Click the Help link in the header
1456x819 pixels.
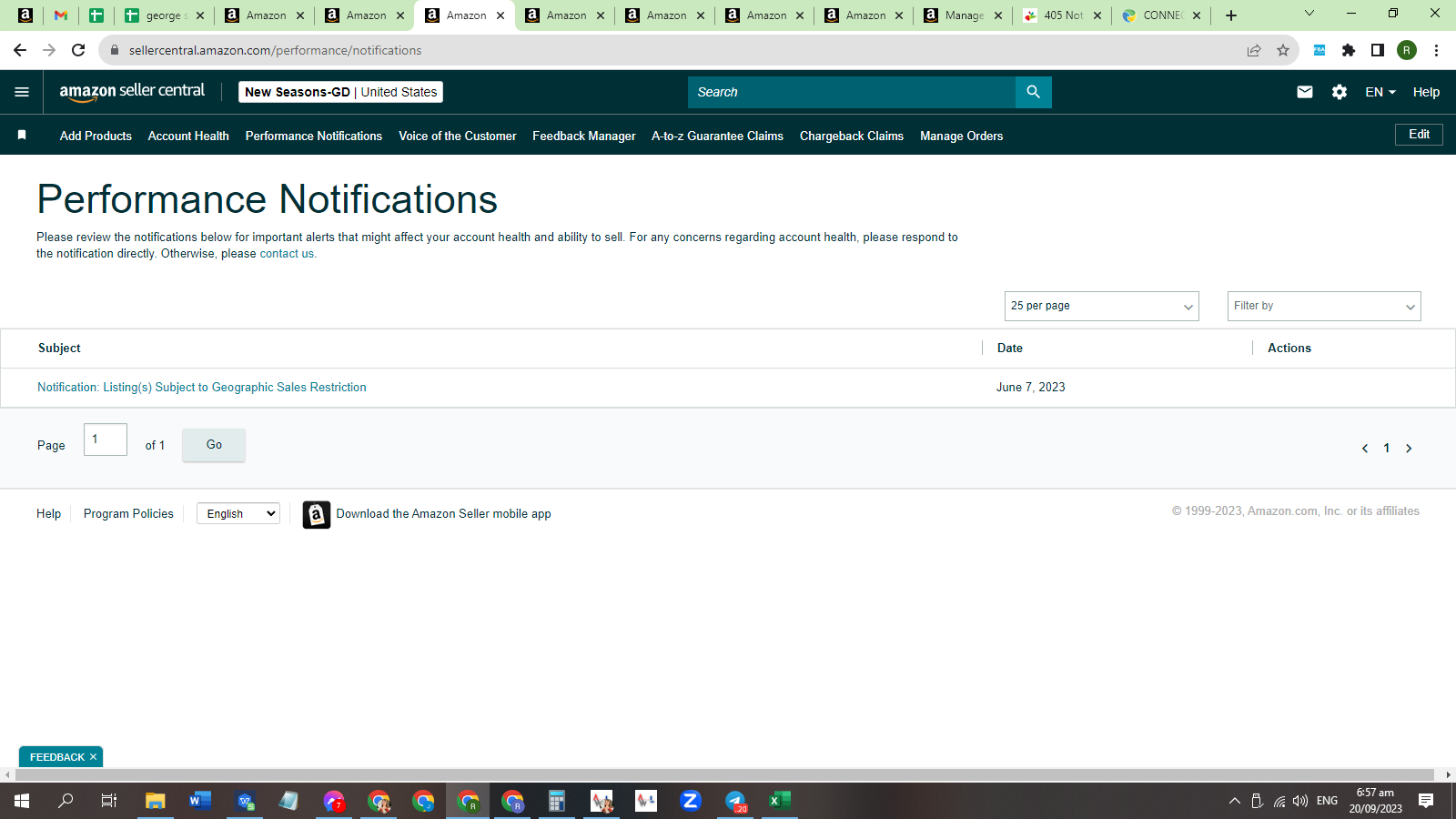pos(1426,92)
